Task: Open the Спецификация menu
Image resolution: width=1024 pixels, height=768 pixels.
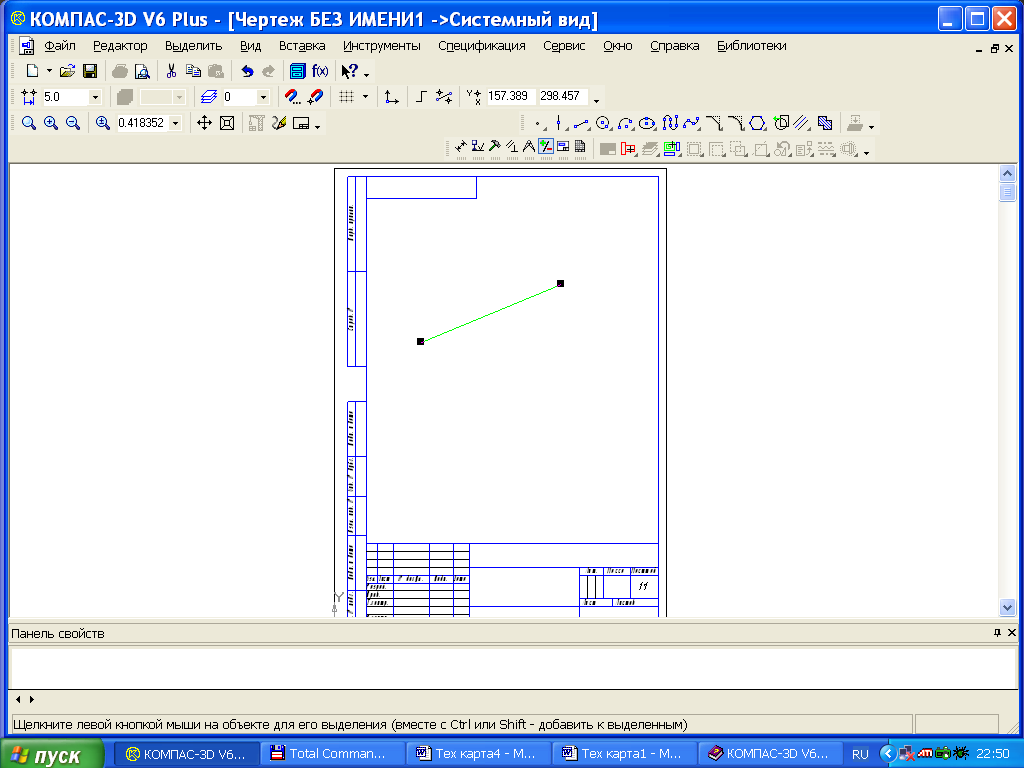Action: (482, 46)
